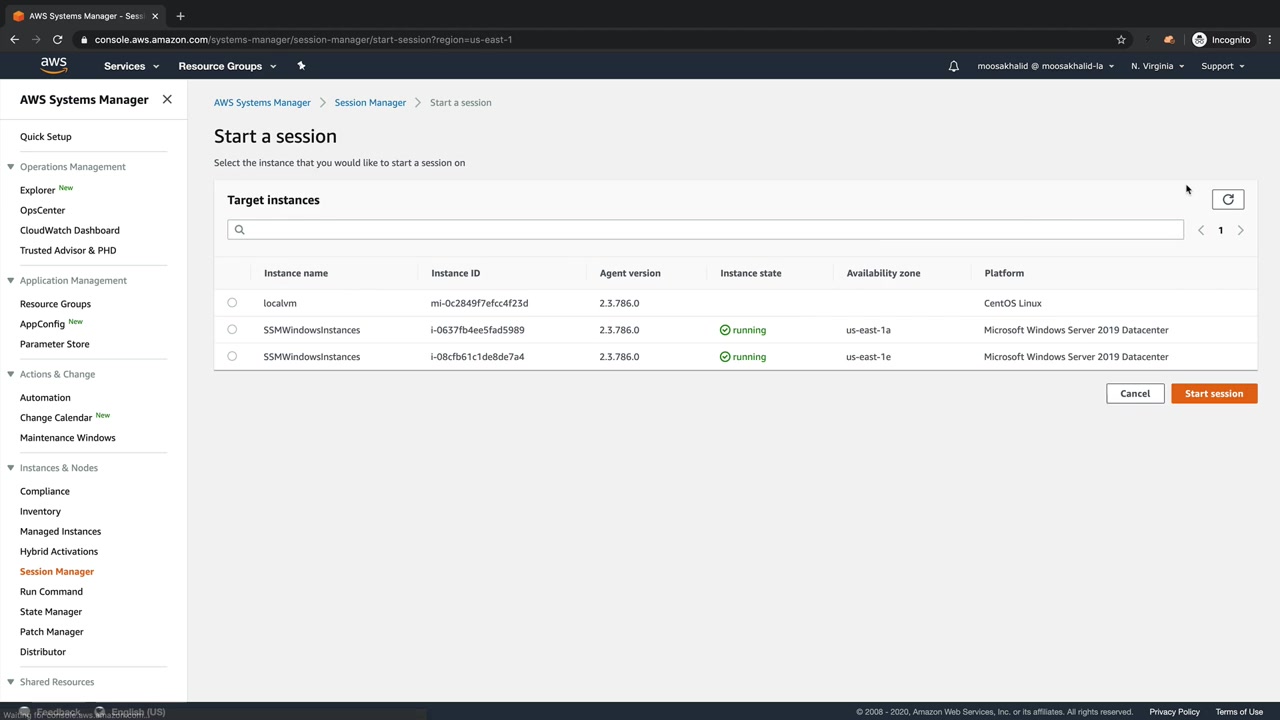
Task: Reload the page in the browser
Action: point(57,40)
